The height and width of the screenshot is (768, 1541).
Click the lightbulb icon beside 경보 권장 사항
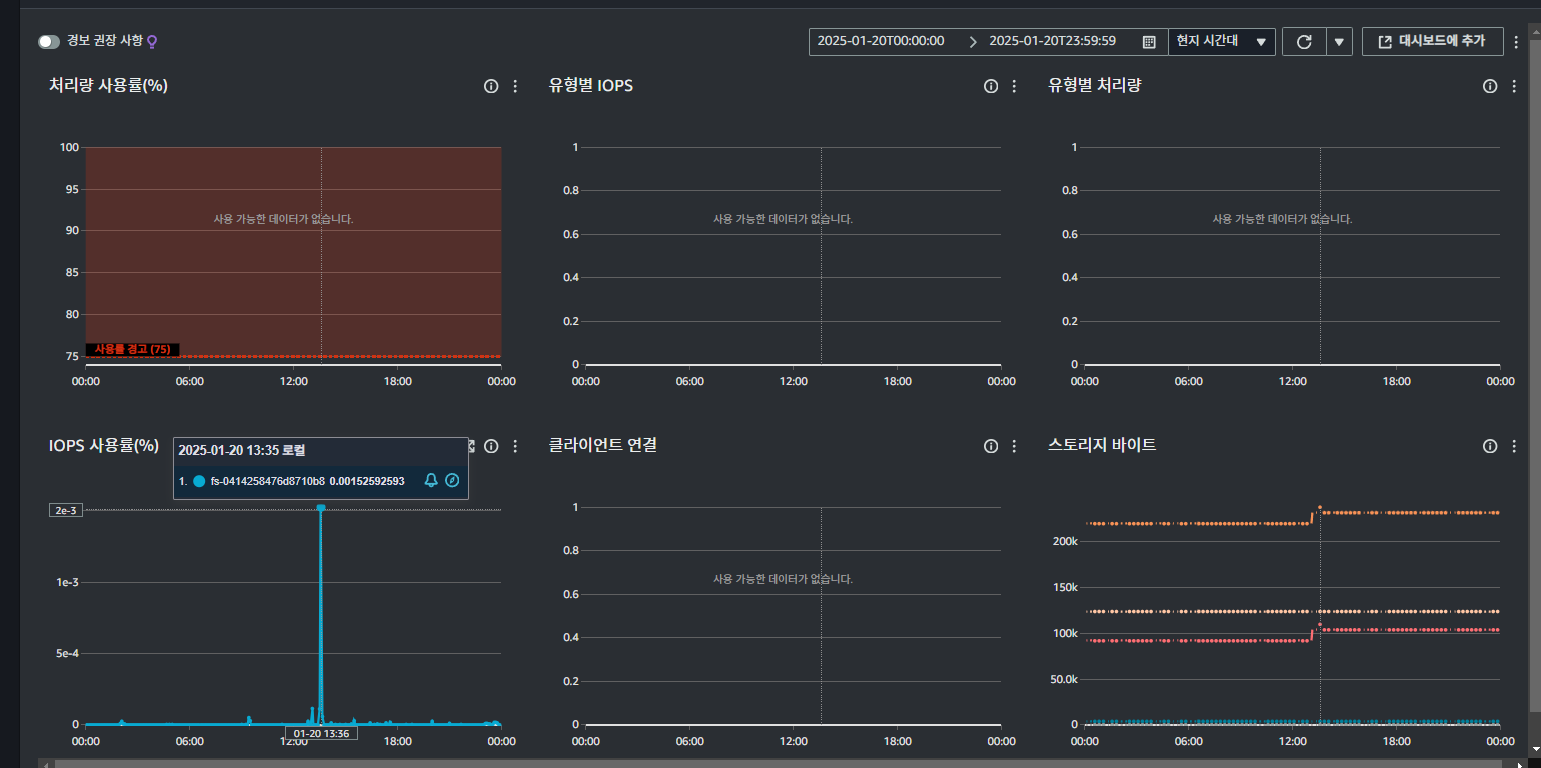click(152, 42)
